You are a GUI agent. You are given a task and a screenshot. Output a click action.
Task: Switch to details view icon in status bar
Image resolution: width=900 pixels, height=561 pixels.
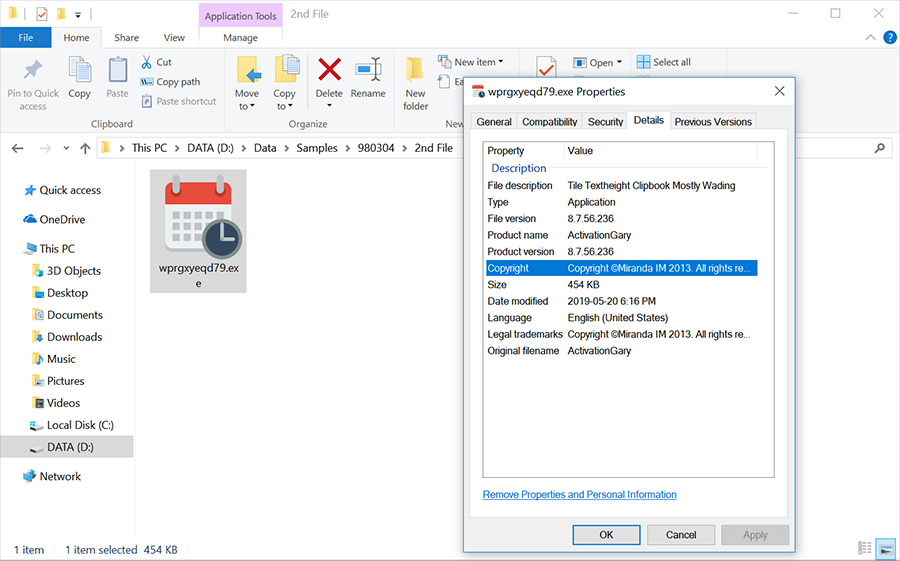click(x=865, y=548)
